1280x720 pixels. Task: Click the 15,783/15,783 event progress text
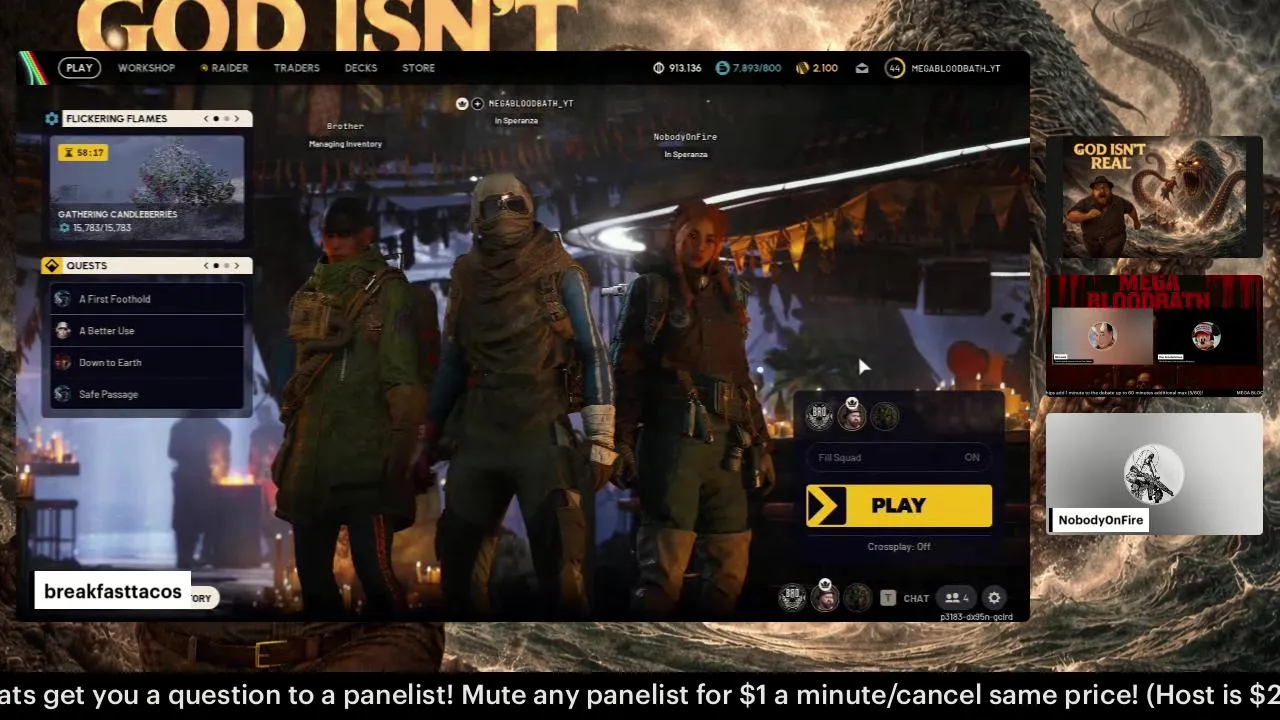click(x=102, y=228)
